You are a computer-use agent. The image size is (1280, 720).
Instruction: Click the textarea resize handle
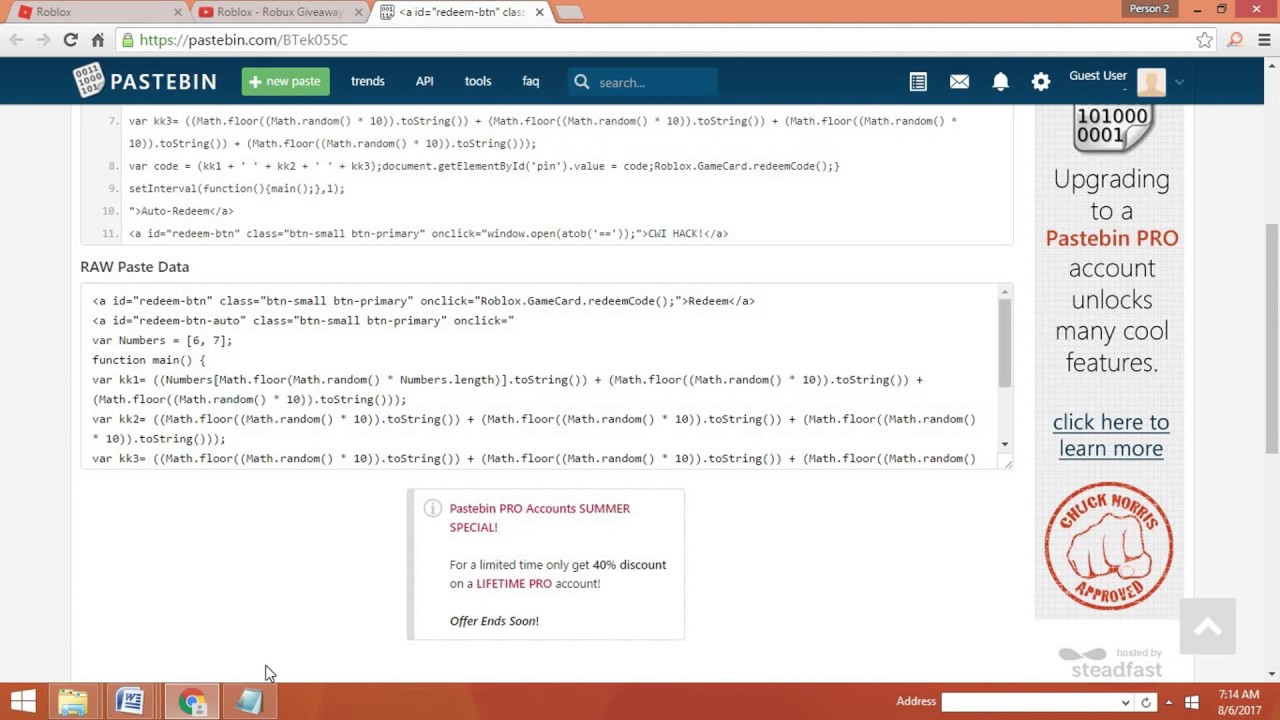point(1007,463)
